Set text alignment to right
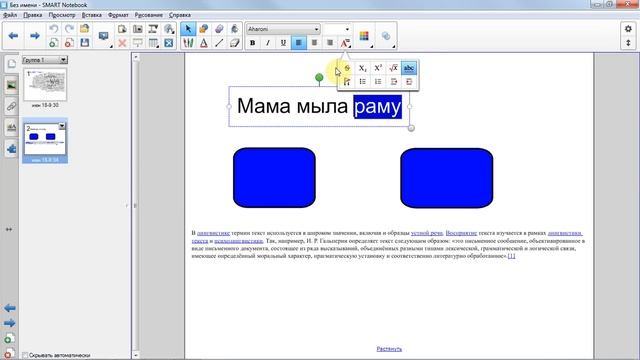The width and height of the screenshot is (640, 360). pyautogui.click(x=330, y=43)
